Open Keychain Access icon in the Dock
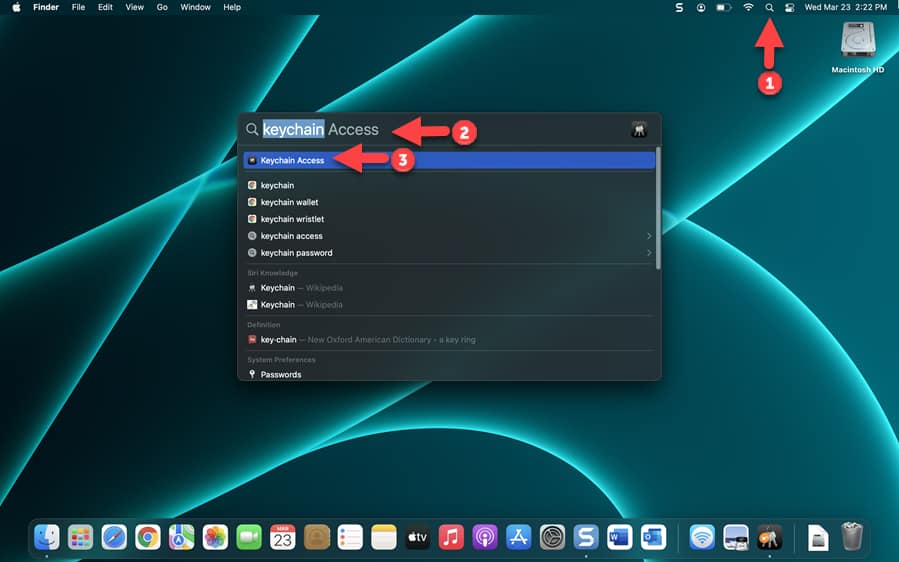Screen dimensions: 899x562 tap(769, 537)
